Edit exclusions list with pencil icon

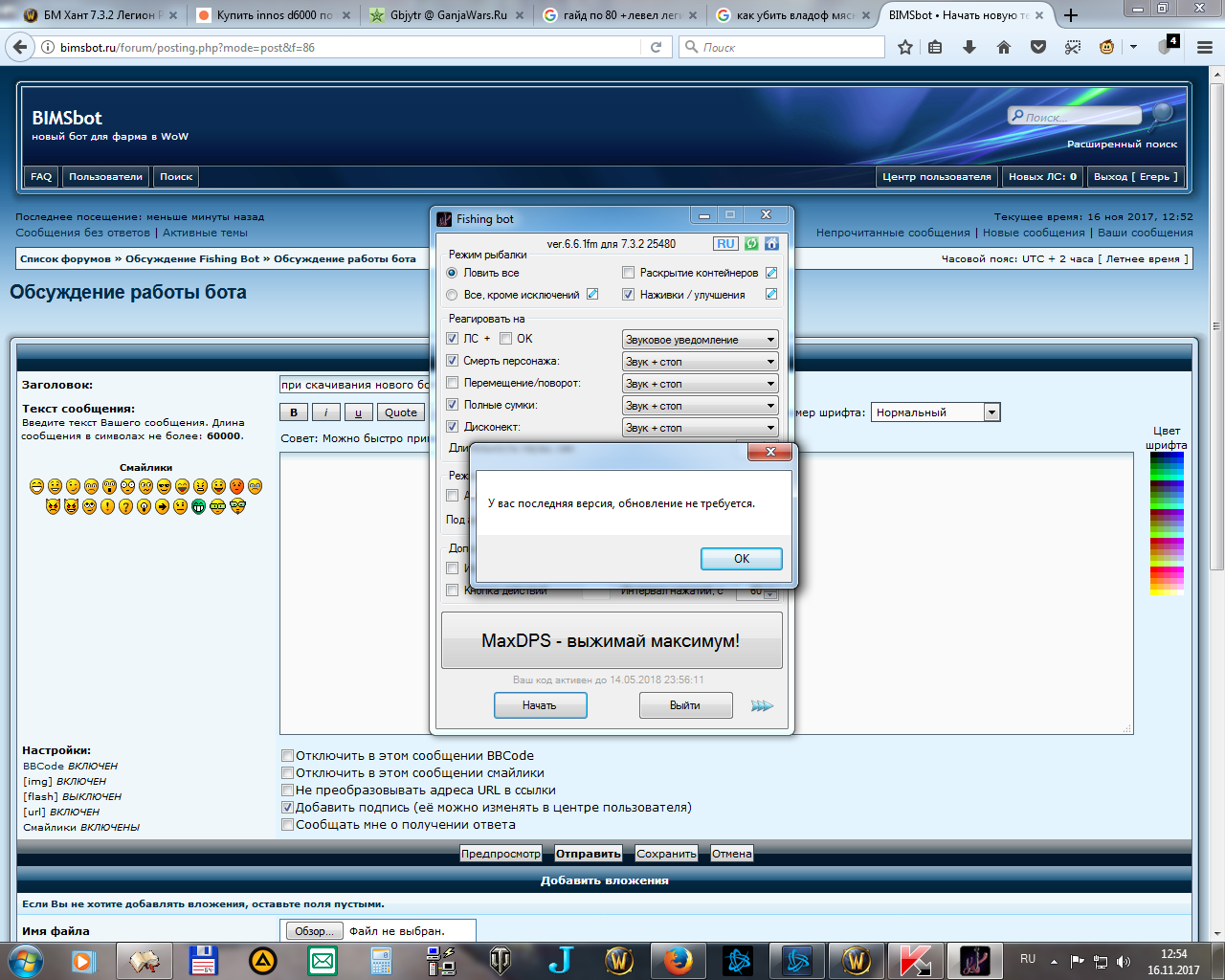coord(592,295)
